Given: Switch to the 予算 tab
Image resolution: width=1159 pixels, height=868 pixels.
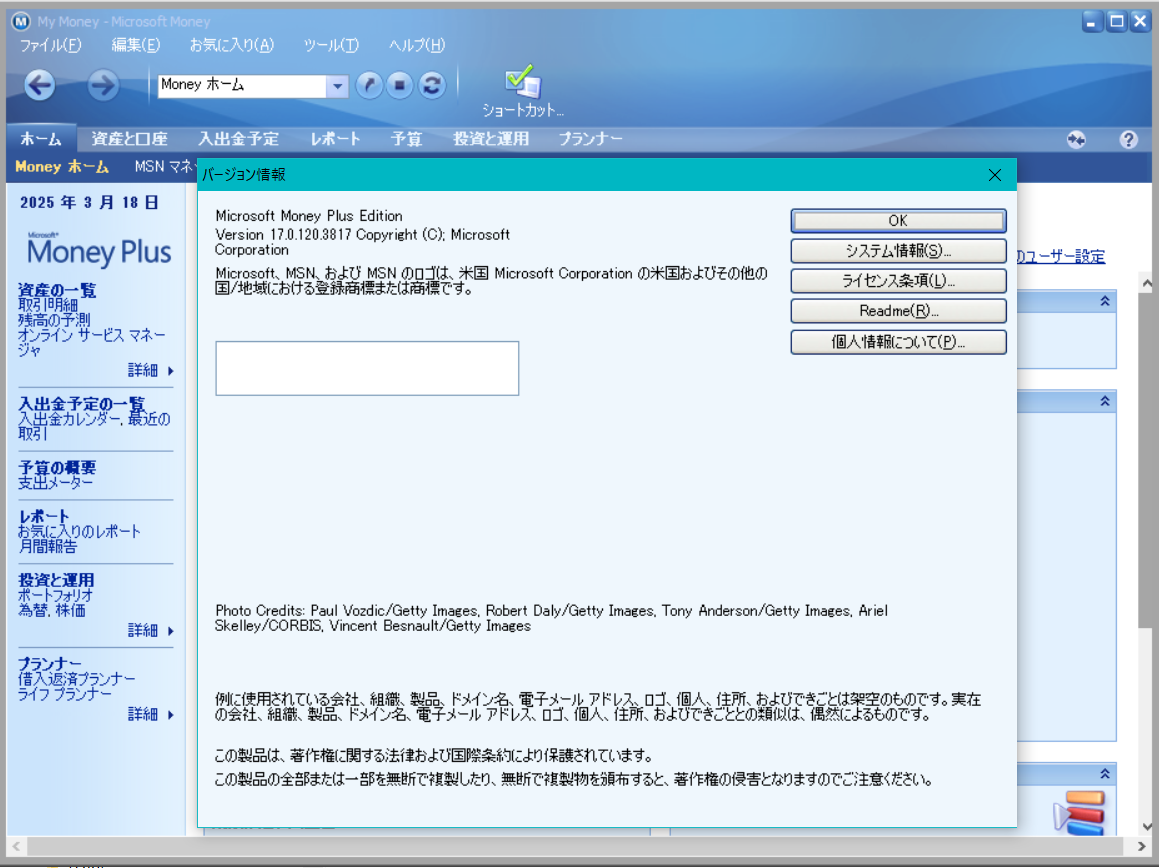Looking at the screenshot, I should (x=406, y=139).
